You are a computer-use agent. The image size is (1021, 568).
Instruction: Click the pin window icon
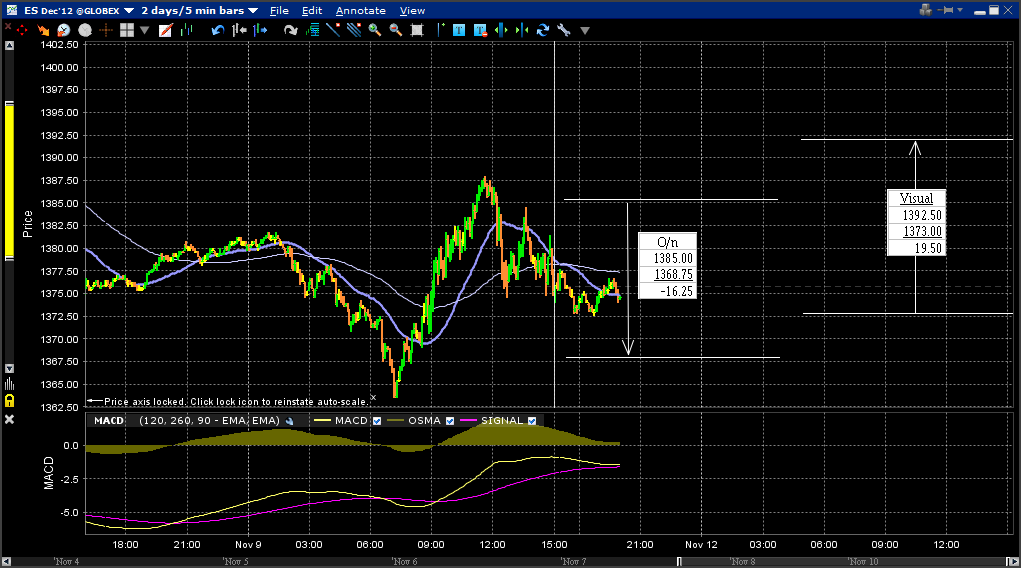click(x=947, y=10)
